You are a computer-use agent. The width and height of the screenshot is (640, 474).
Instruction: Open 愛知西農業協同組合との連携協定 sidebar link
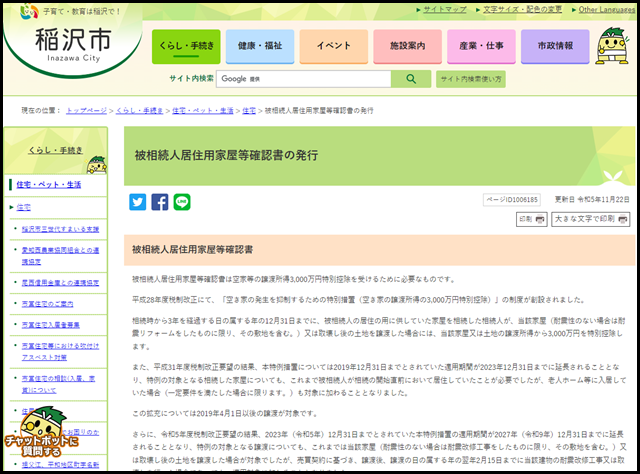point(60,256)
